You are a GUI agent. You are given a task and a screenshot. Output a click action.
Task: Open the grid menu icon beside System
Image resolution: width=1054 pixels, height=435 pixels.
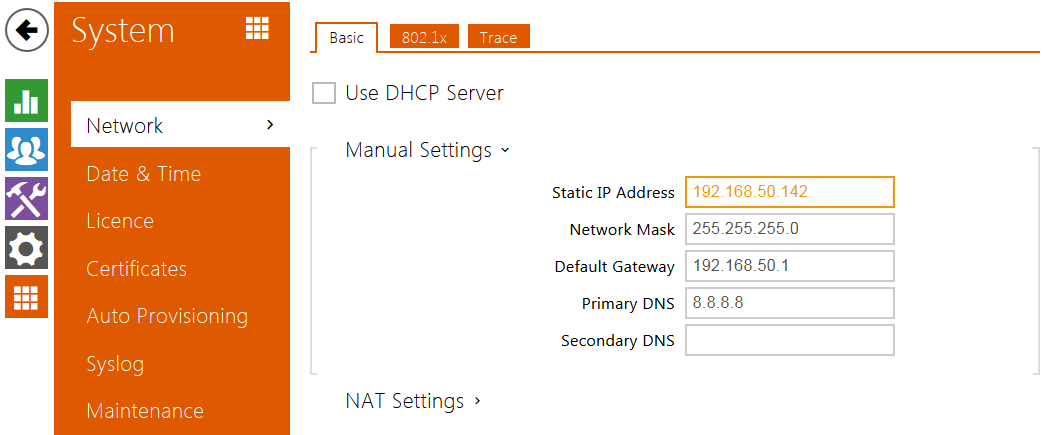click(257, 30)
